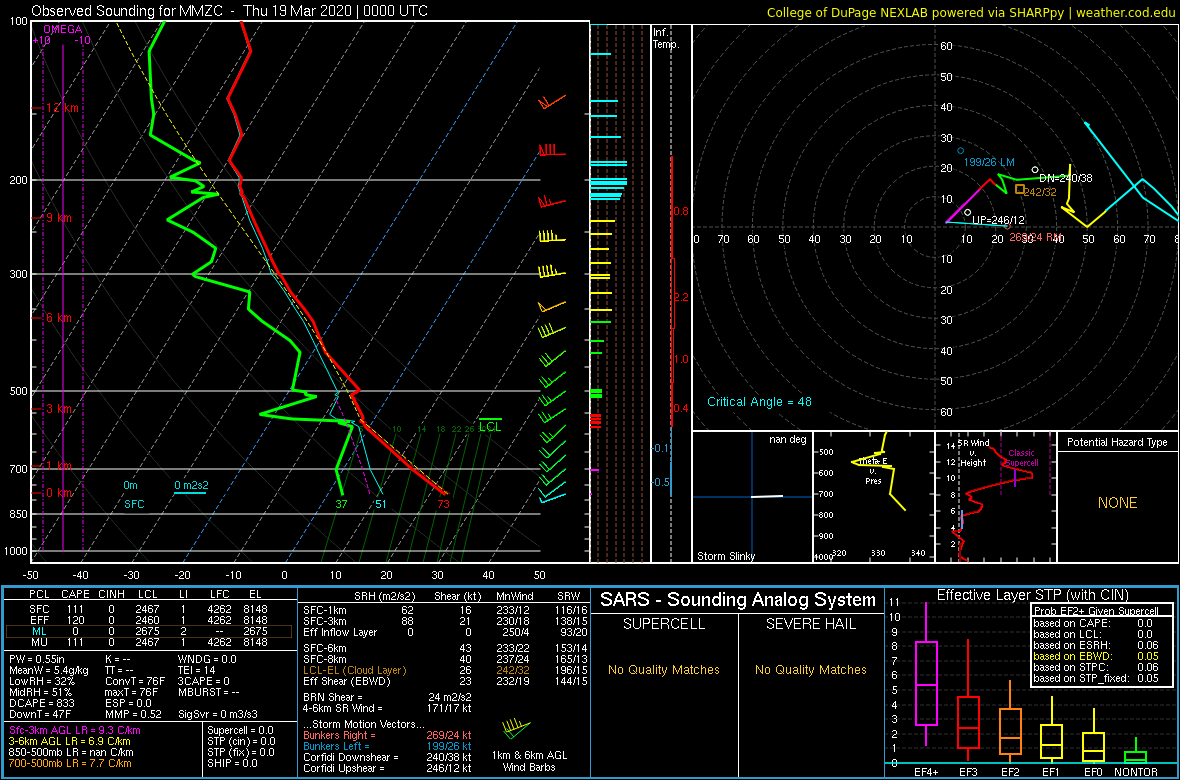Click the UP=246/12 hodograph label
1180x780 pixels.
click(999, 220)
